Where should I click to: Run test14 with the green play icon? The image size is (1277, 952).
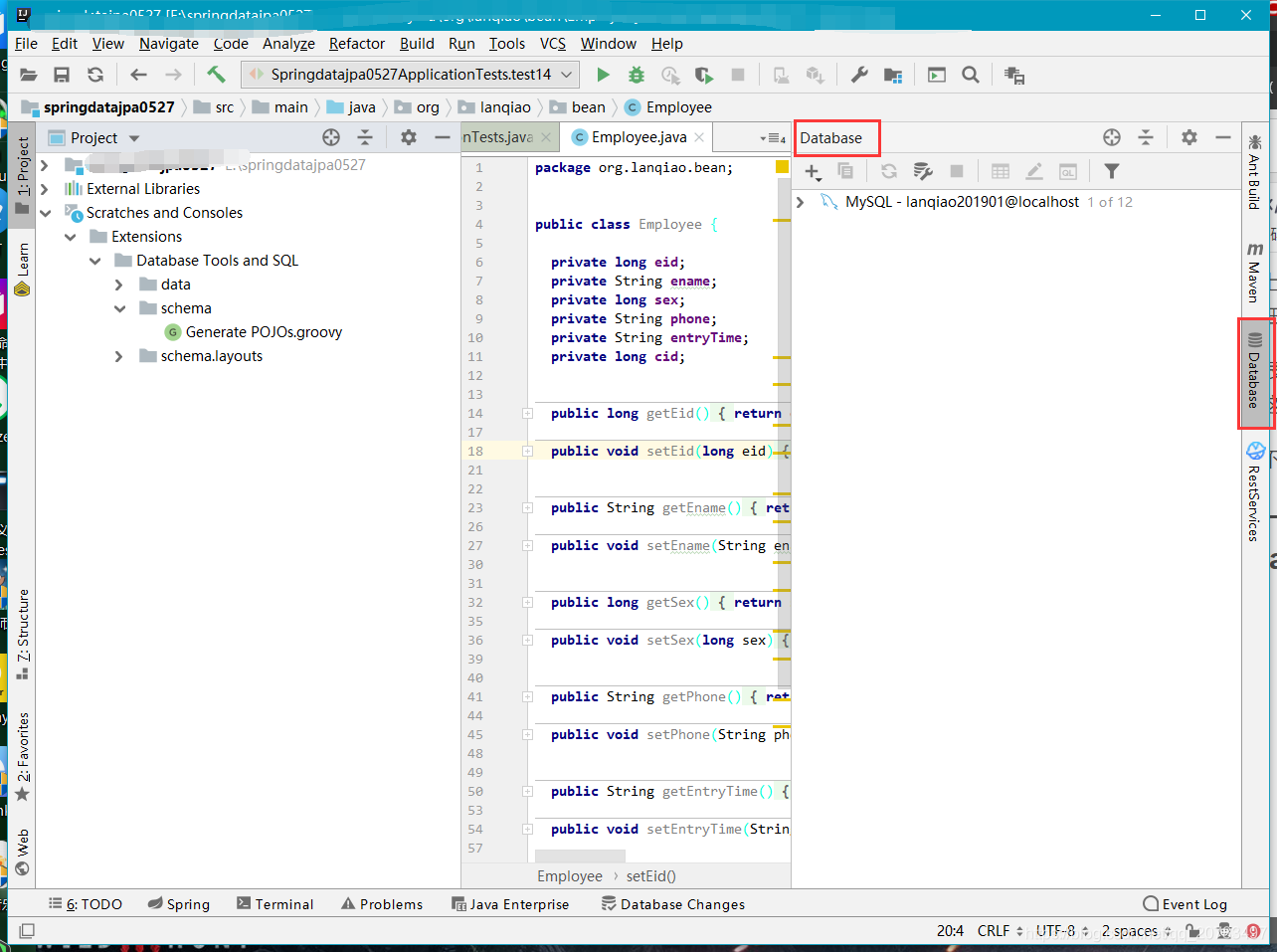point(603,75)
